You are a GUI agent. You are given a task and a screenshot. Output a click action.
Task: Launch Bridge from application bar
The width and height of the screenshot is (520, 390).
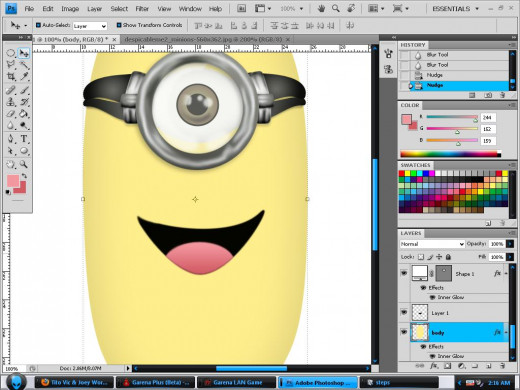(241, 8)
